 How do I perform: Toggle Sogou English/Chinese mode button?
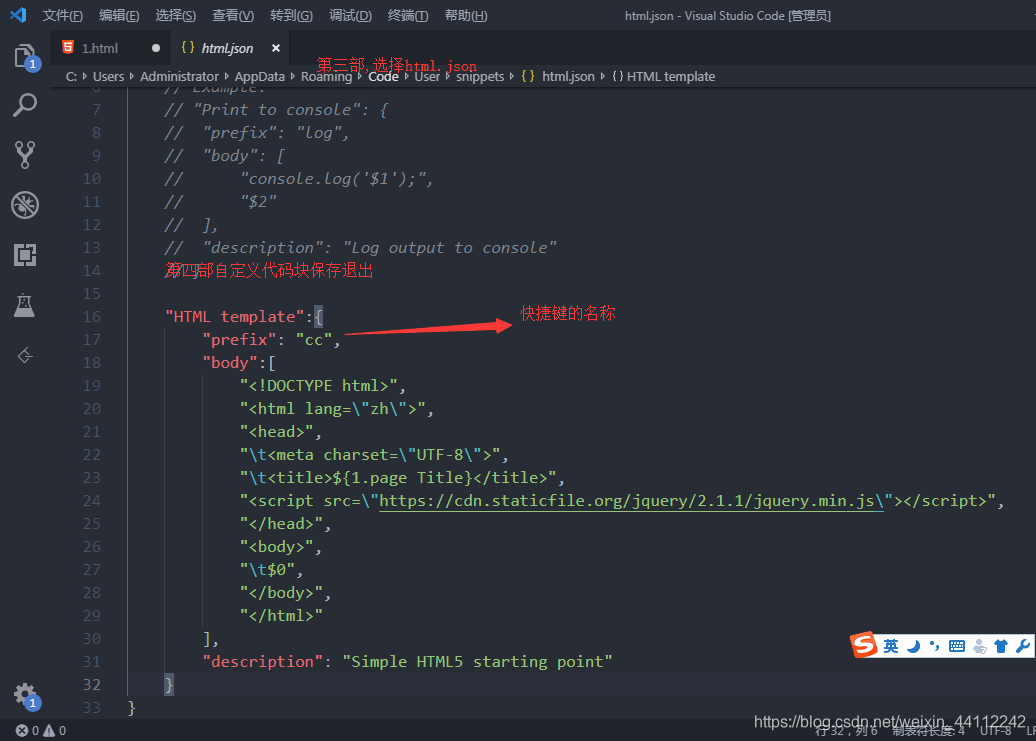point(891,646)
